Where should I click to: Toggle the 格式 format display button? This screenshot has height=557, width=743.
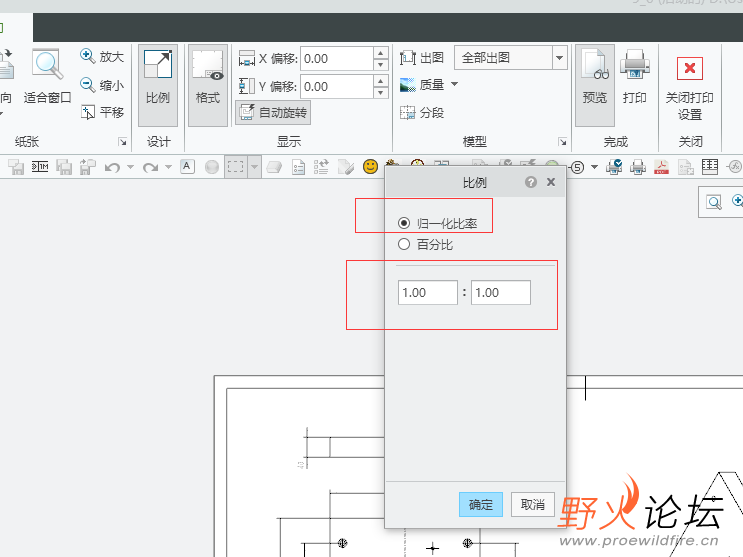pyautogui.click(x=208, y=85)
